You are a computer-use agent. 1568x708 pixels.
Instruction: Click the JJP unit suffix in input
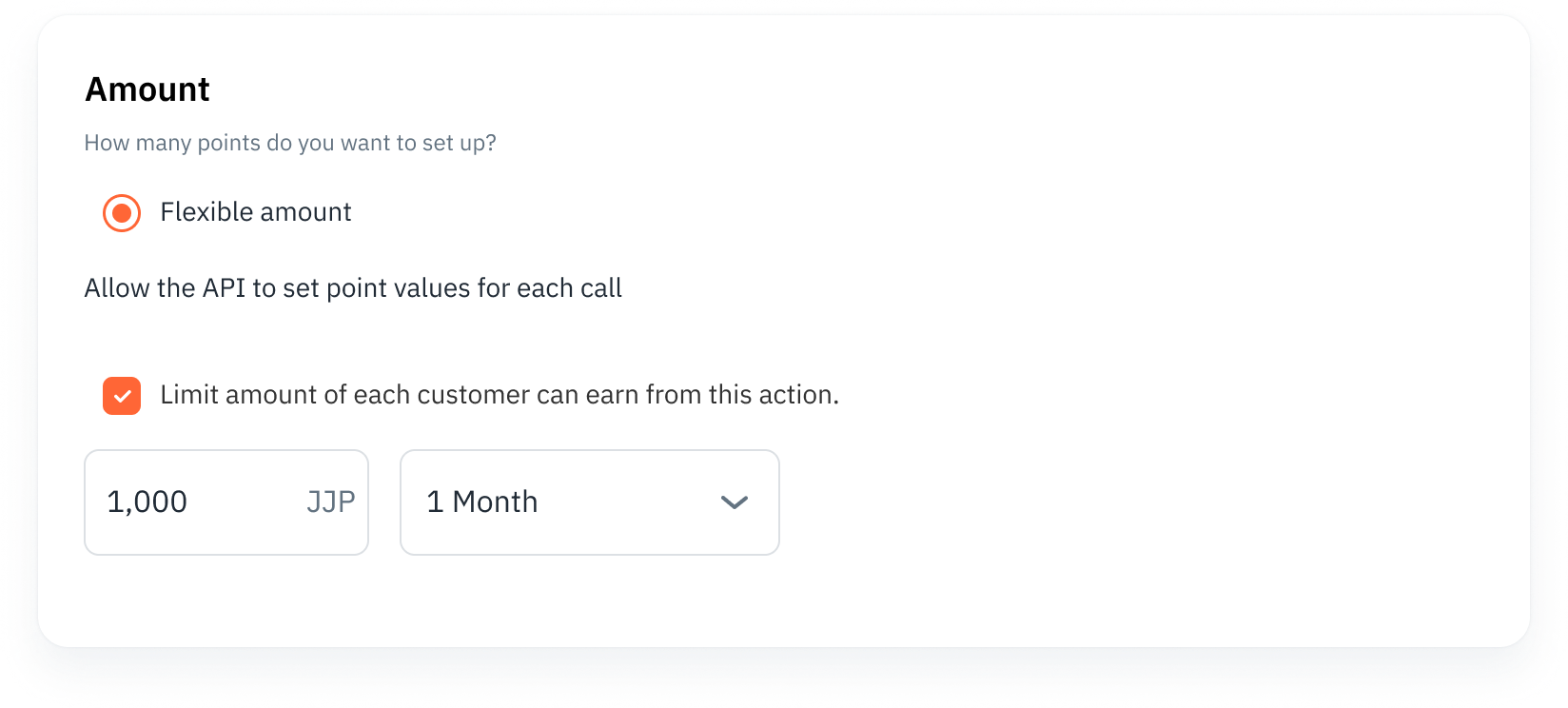tap(330, 502)
